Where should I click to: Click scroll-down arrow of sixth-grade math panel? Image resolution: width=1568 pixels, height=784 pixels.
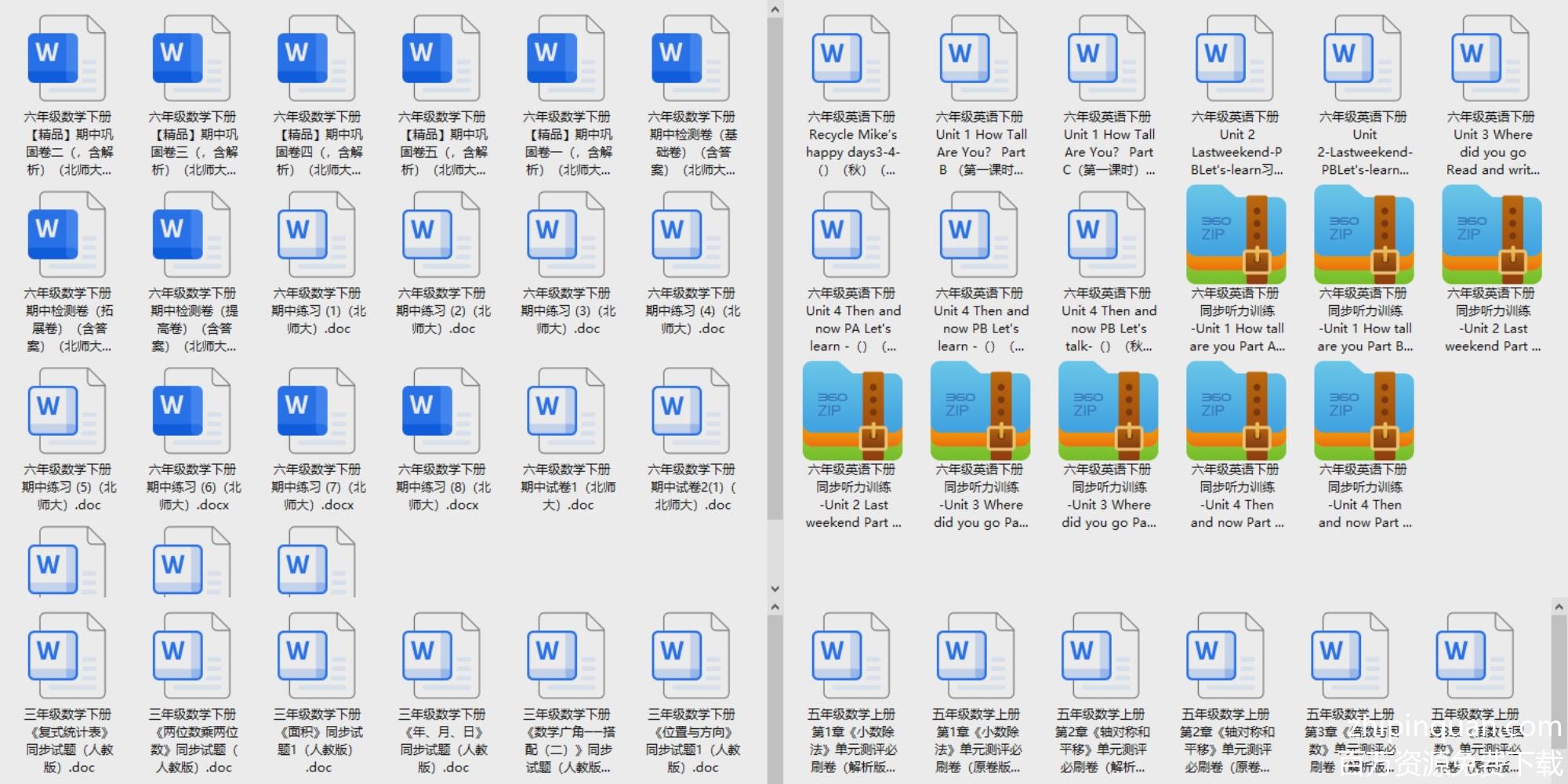tap(775, 589)
